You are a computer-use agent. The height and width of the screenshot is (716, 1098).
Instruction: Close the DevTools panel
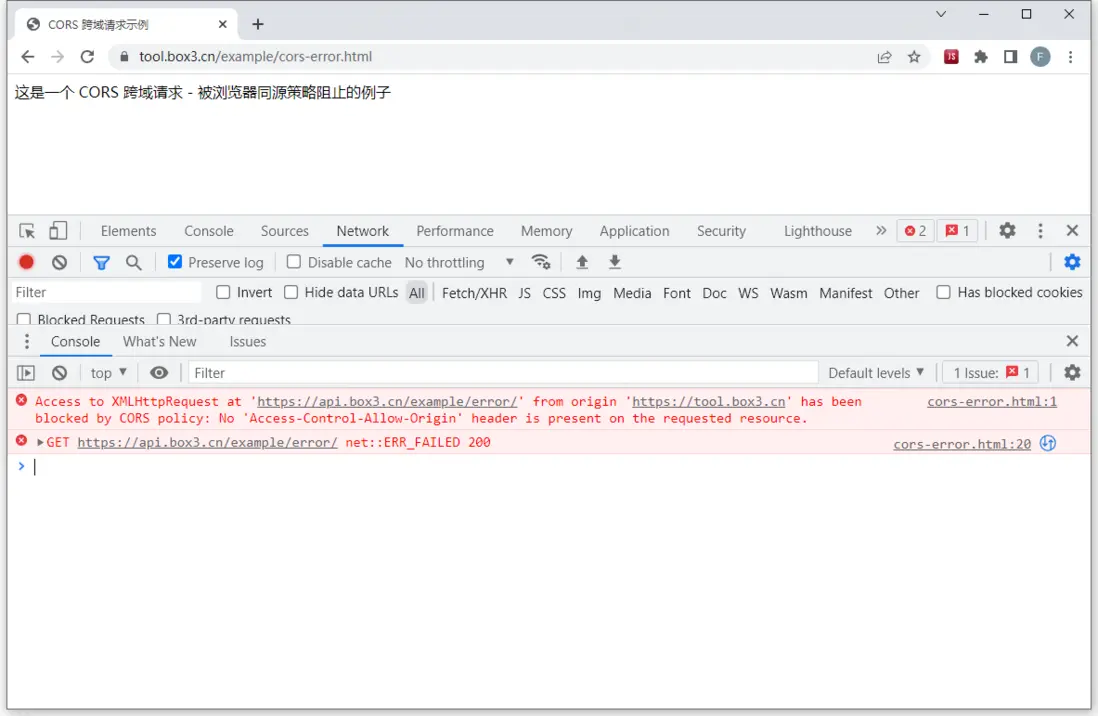1072,230
